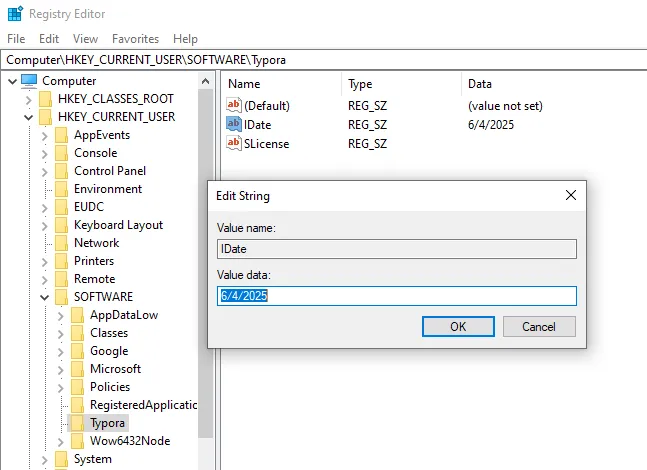Click the Data column header
The width and height of the screenshot is (647, 470).
click(553, 84)
